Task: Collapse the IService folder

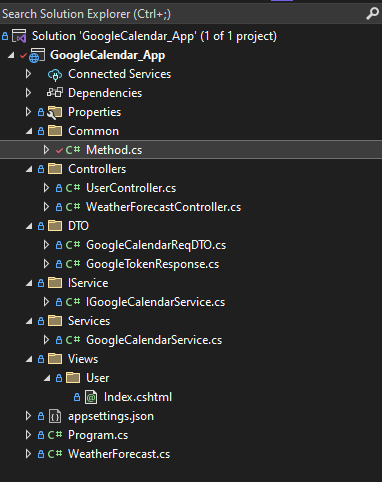Action: (29, 283)
